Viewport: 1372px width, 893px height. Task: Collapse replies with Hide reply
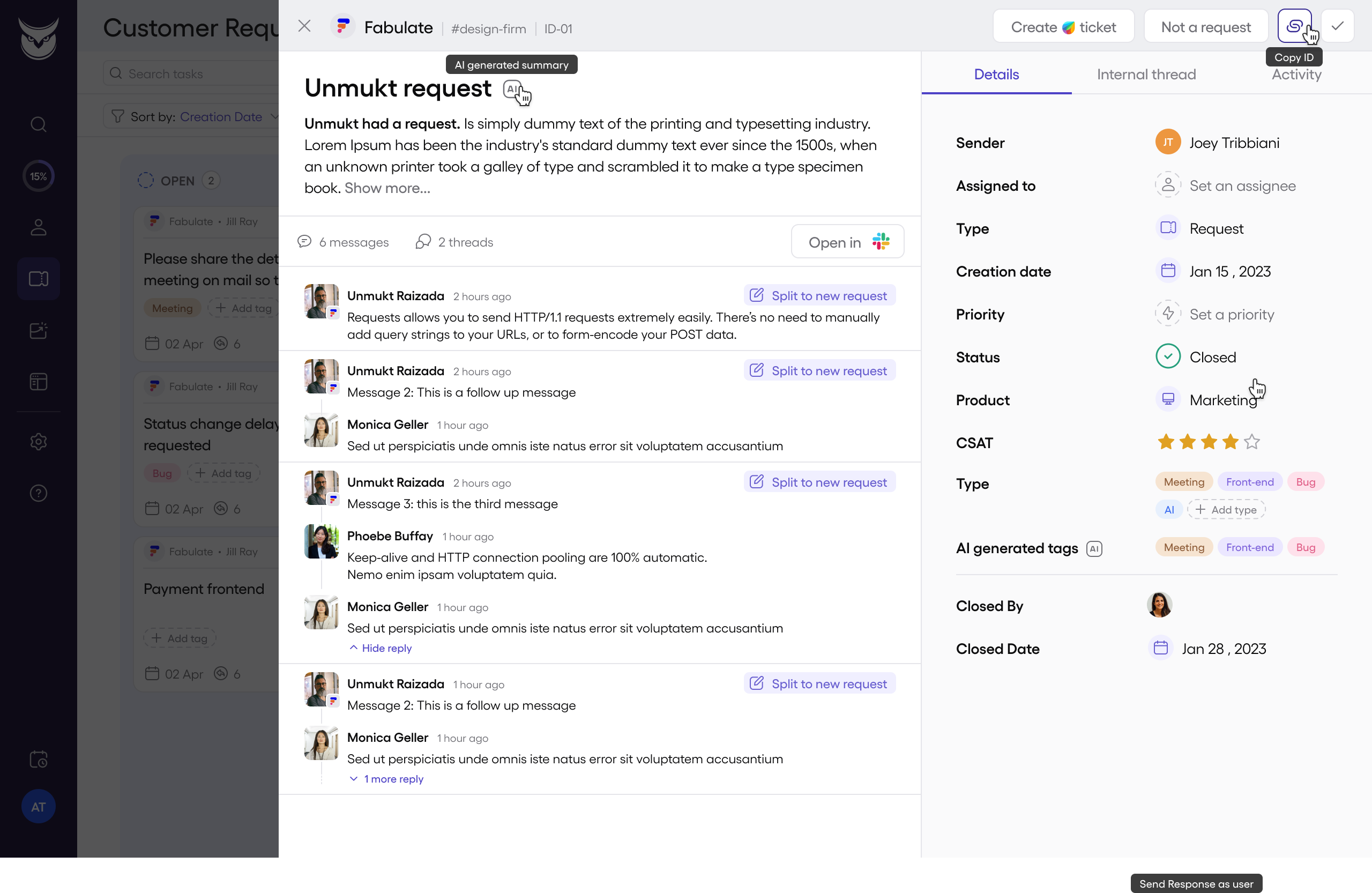[x=381, y=648]
